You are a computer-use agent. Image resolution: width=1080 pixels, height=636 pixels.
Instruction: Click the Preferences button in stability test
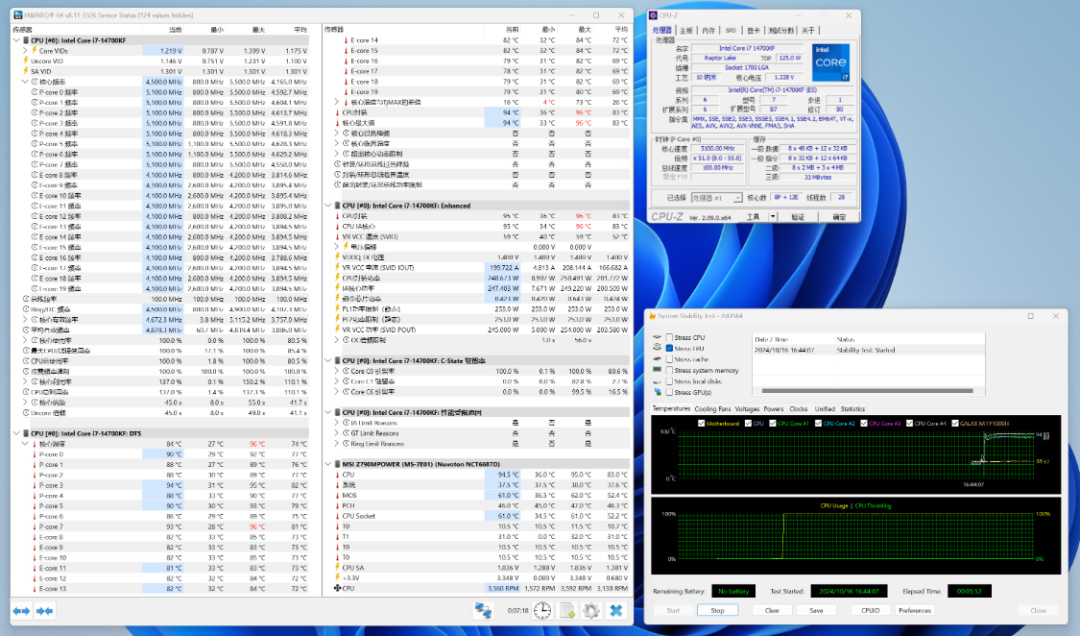click(914, 610)
